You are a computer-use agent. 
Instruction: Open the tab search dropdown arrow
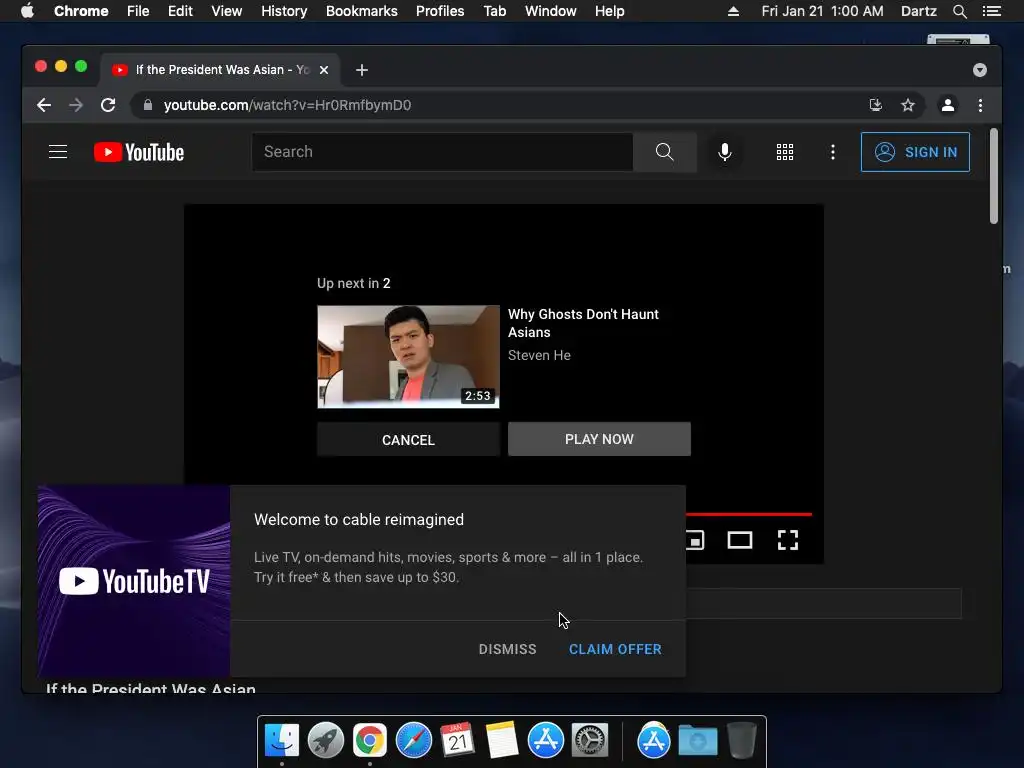click(x=980, y=70)
